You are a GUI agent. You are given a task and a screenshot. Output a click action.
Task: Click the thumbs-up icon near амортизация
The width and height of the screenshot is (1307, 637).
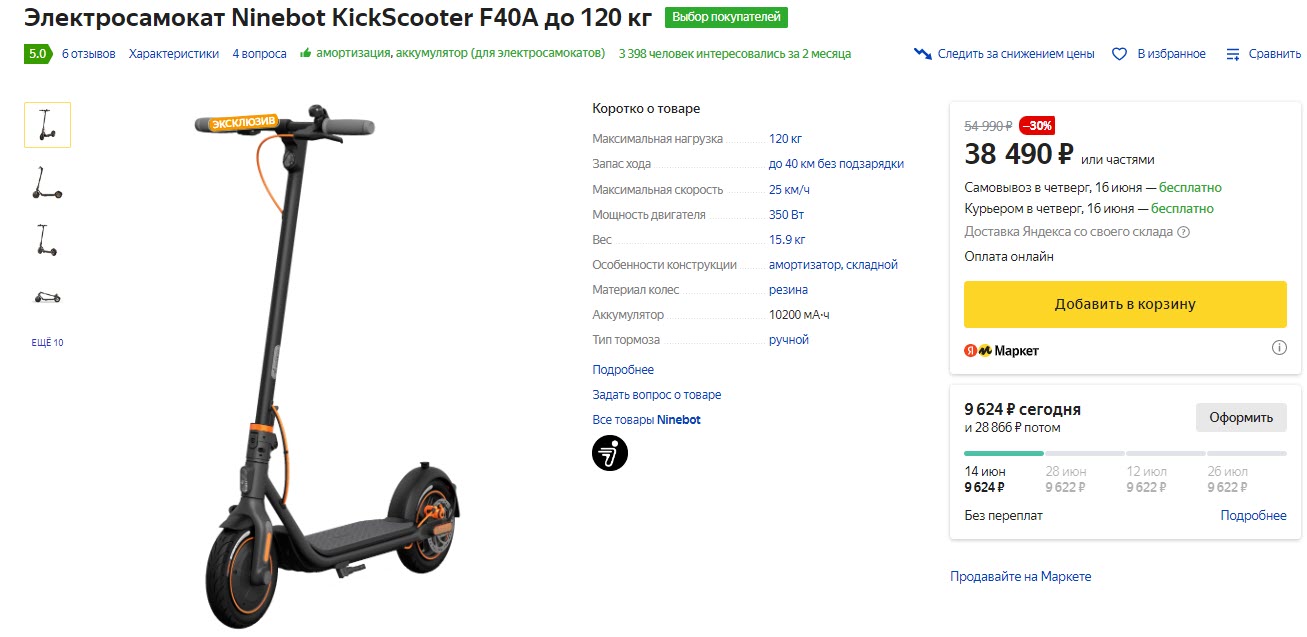(305, 54)
